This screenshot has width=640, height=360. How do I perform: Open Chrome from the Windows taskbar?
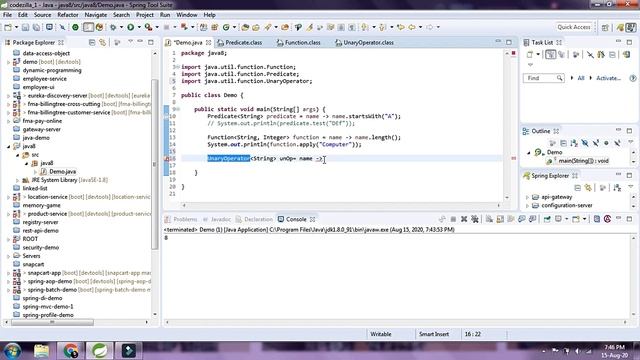pyautogui.click(x=70, y=351)
